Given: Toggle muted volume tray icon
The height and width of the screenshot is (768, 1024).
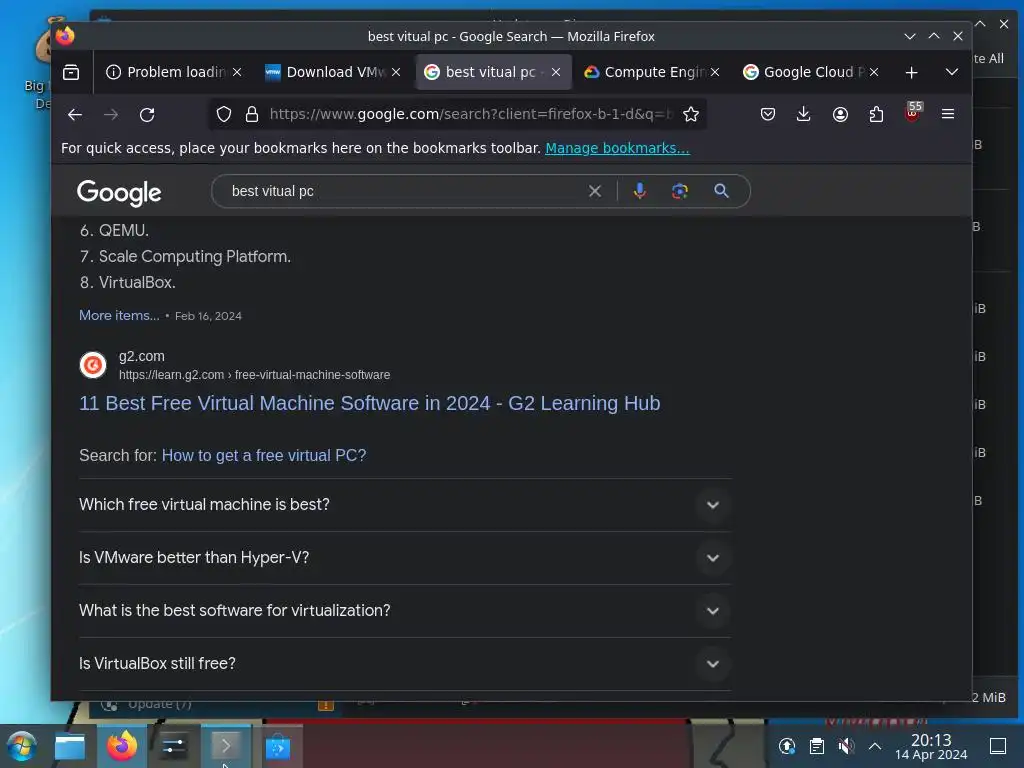Looking at the screenshot, I should [846, 746].
